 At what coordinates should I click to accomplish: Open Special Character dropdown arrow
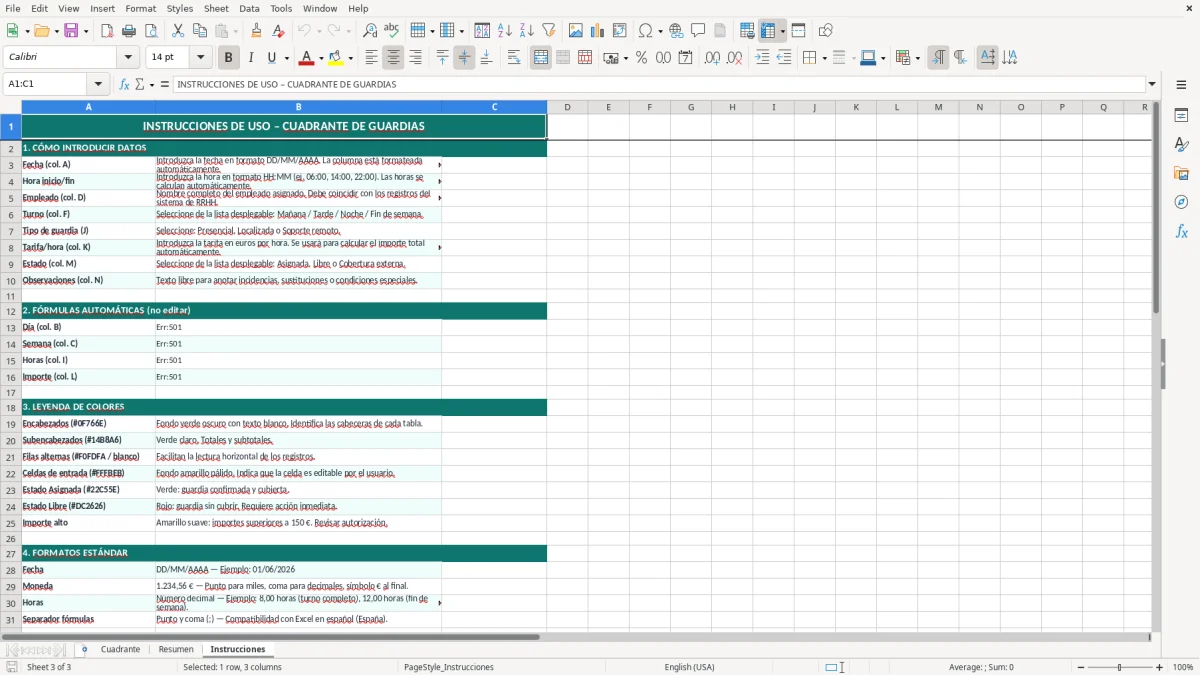coord(660,31)
